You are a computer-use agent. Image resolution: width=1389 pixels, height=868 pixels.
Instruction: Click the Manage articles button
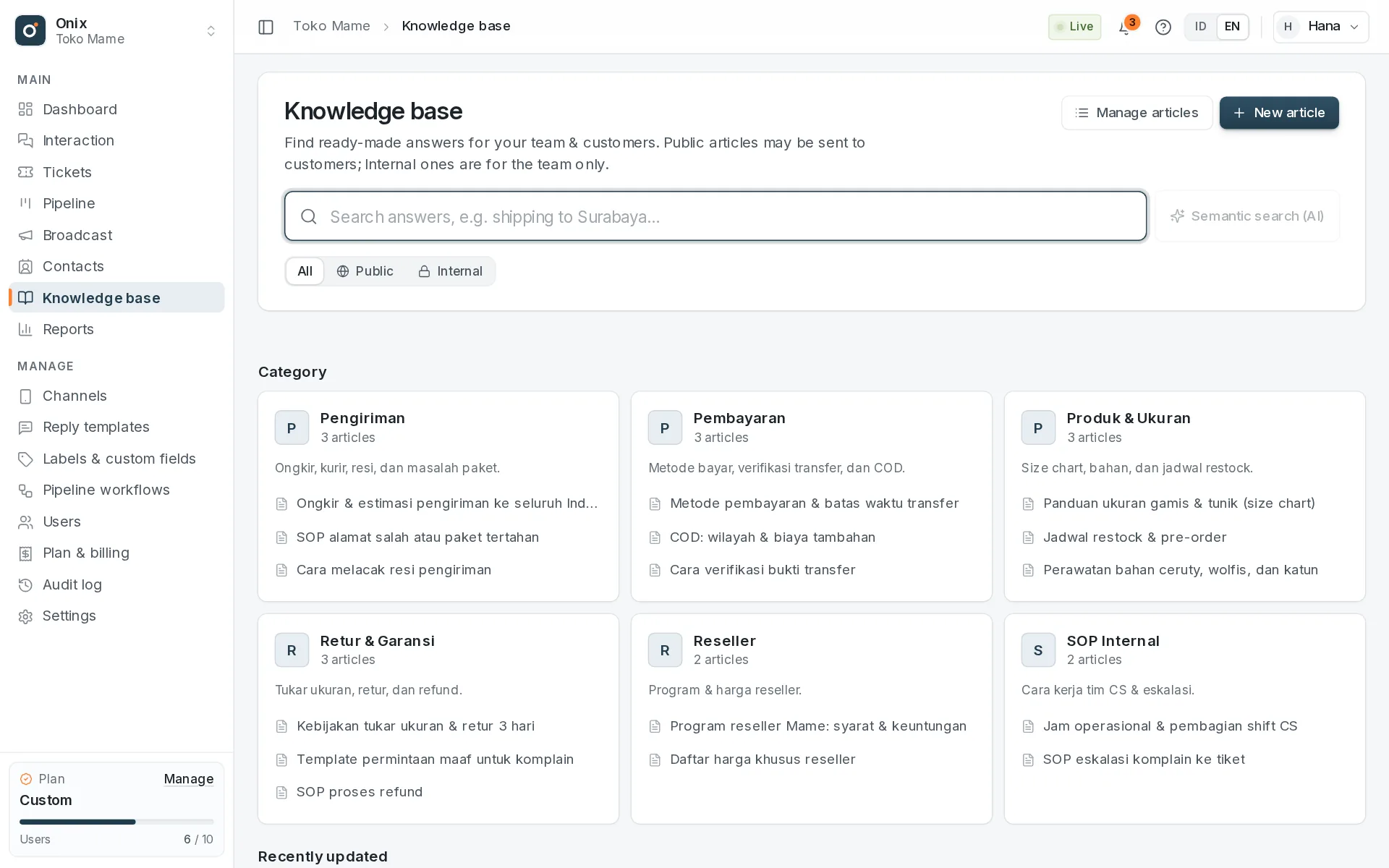1137,113
